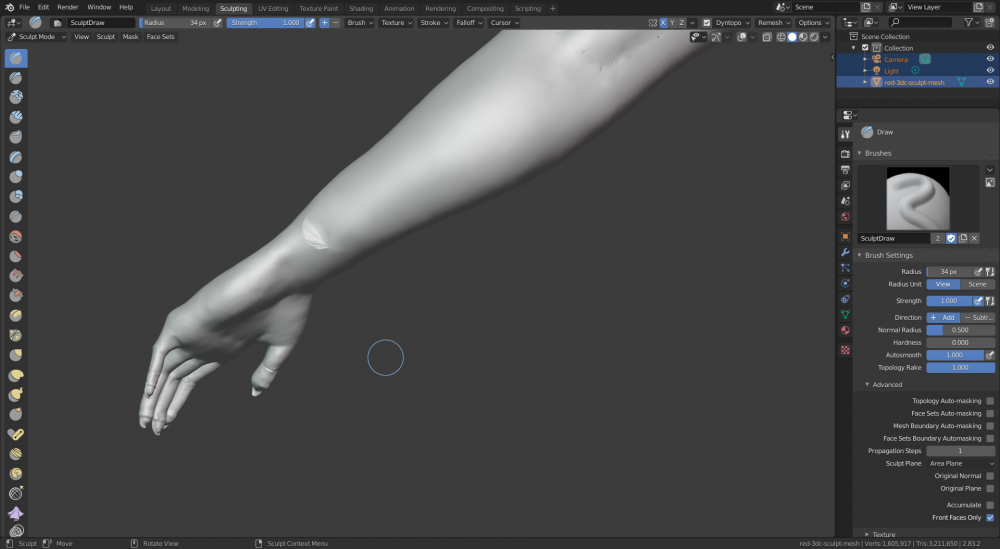
Task: Select the Pinch brush tool
Action: (16, 335)
